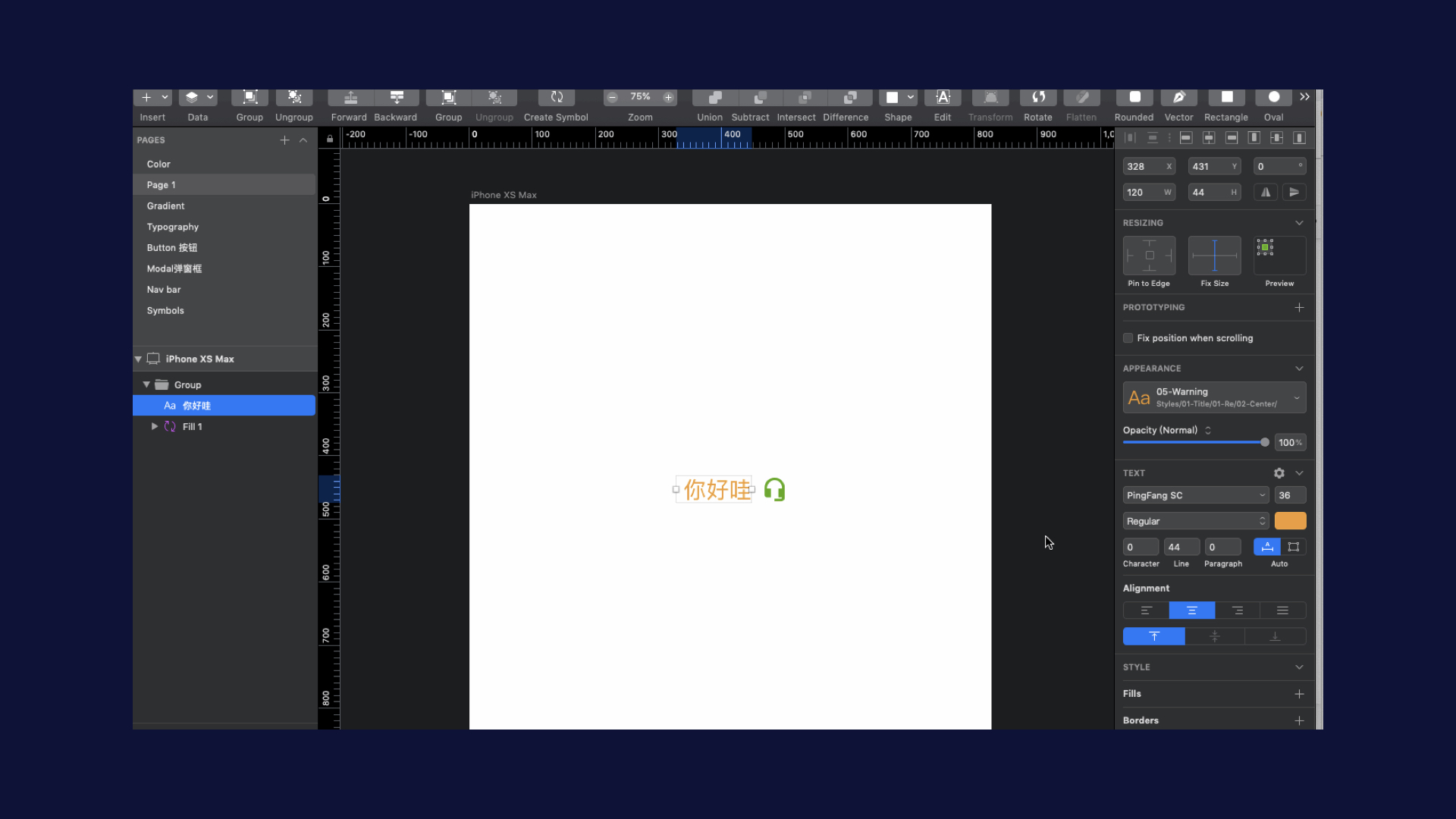Click the Edit tool icon
1456x819 pixels.
tap(943, 98)
